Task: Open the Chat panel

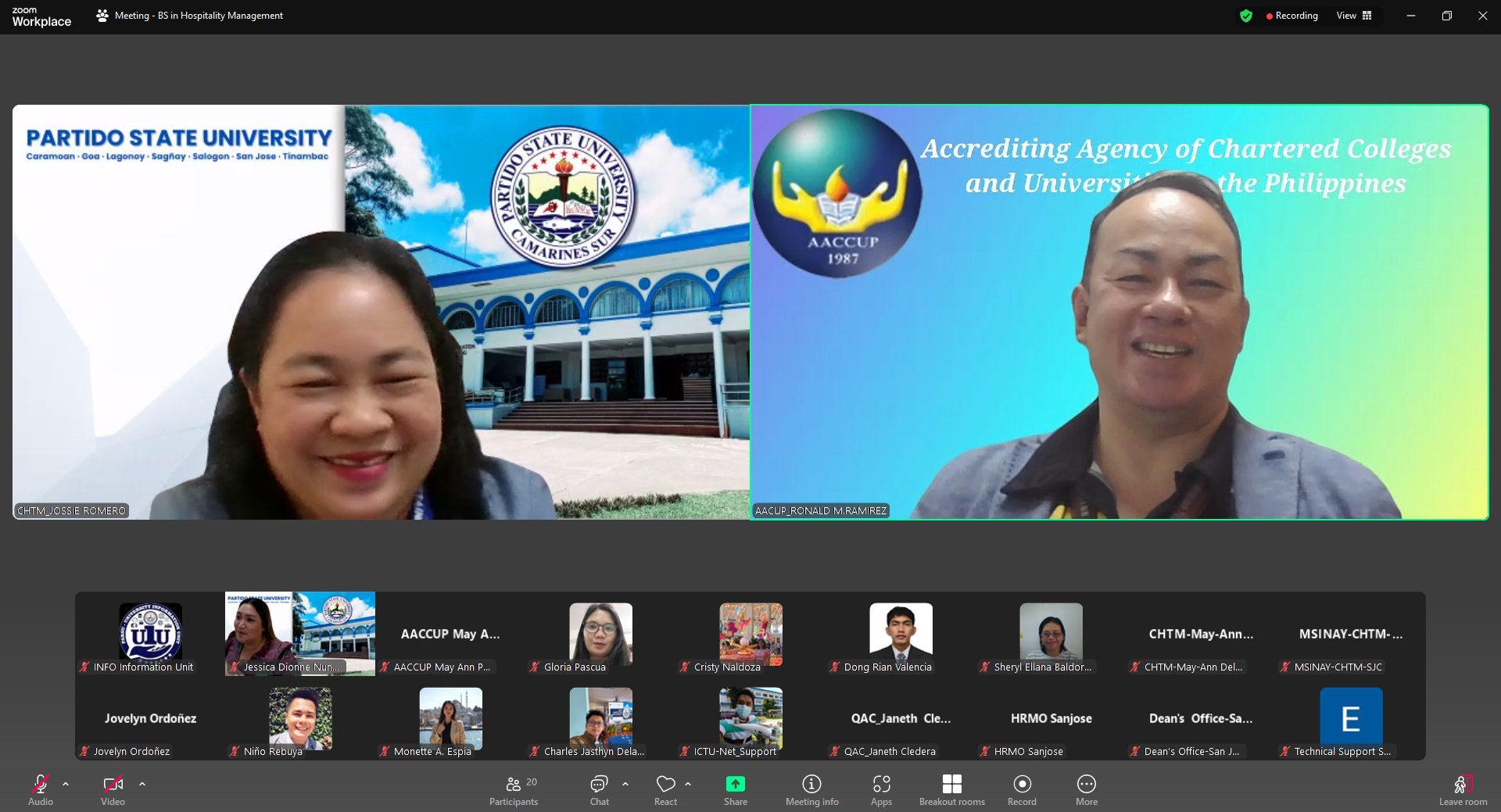Action: (600, 790)
